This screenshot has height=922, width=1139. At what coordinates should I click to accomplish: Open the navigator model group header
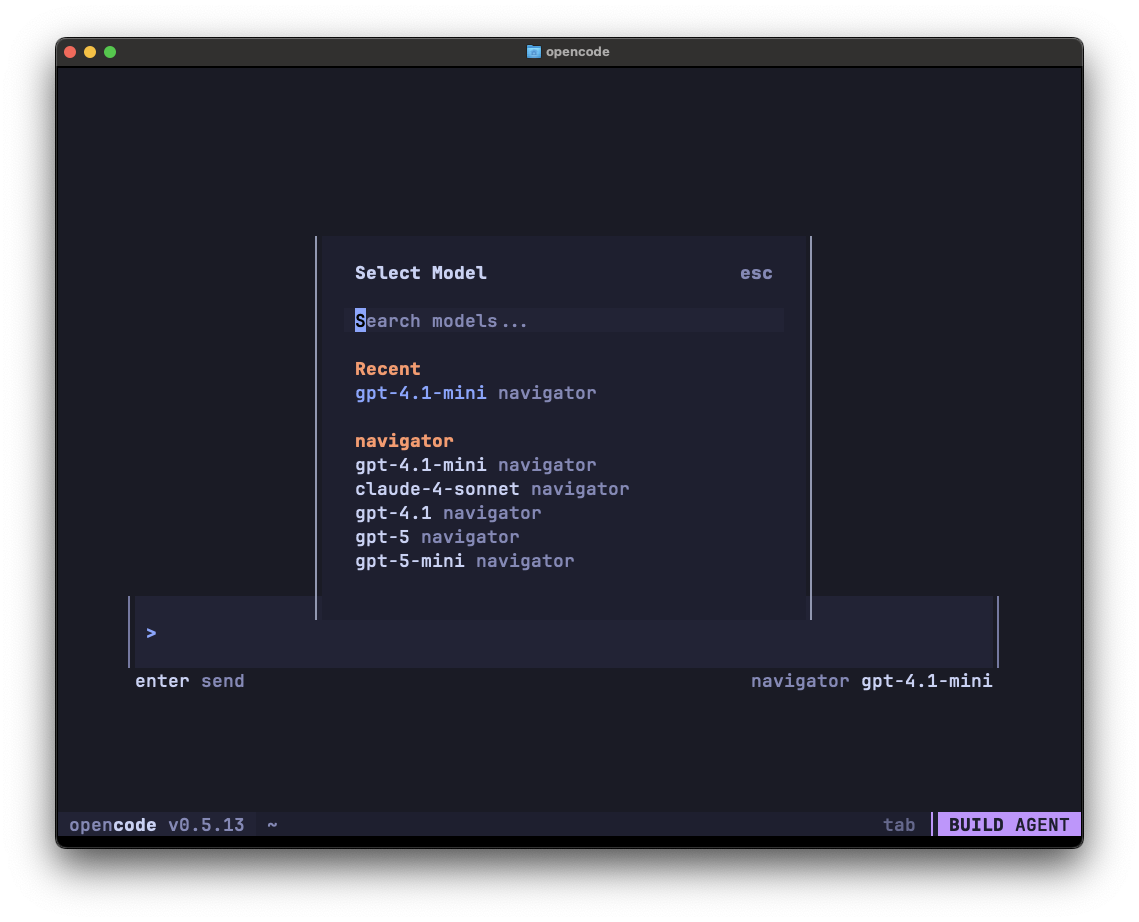click(x=404, y=440)
